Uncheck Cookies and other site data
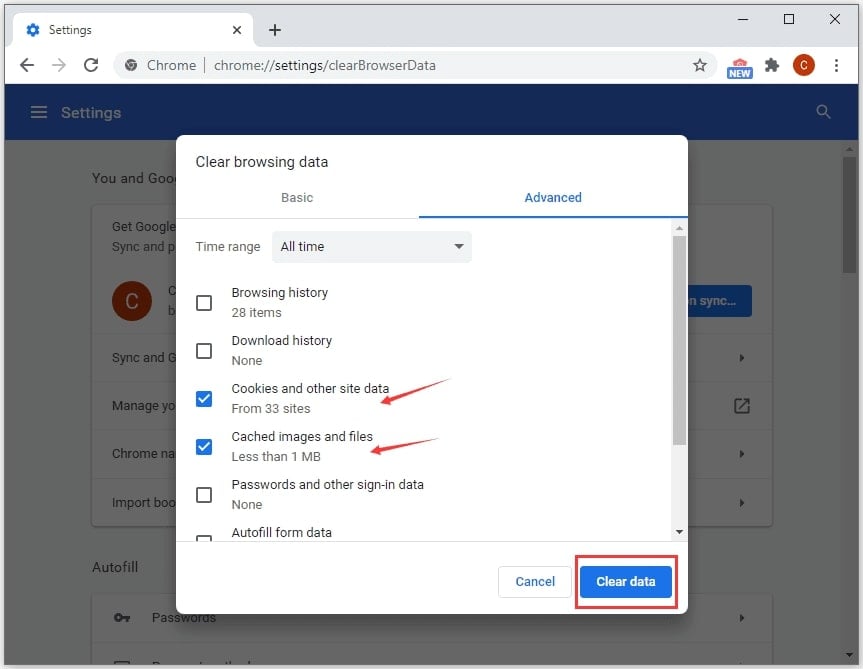Image resolution: width=863 pixels, height=669 pixels. 204,398
